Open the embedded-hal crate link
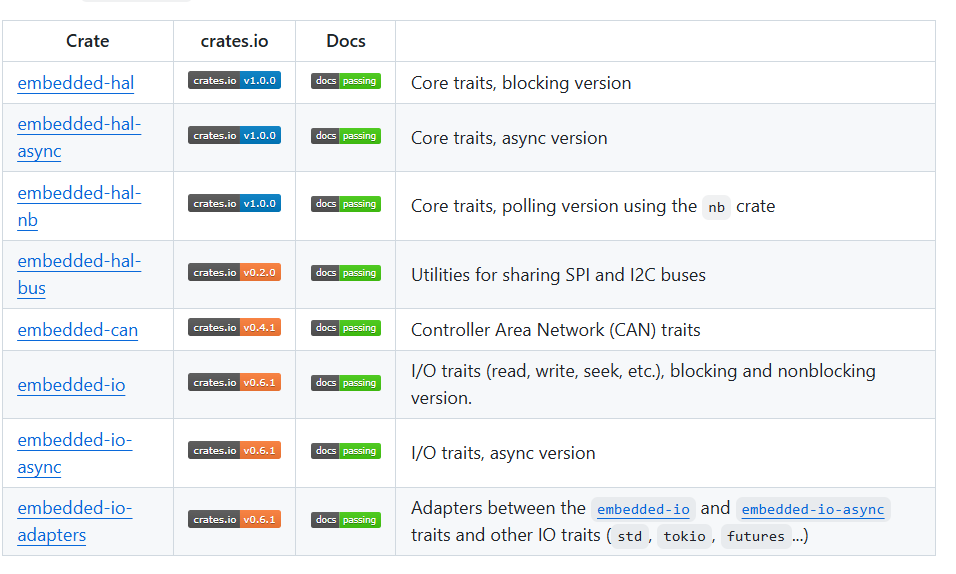 [76, 83]
